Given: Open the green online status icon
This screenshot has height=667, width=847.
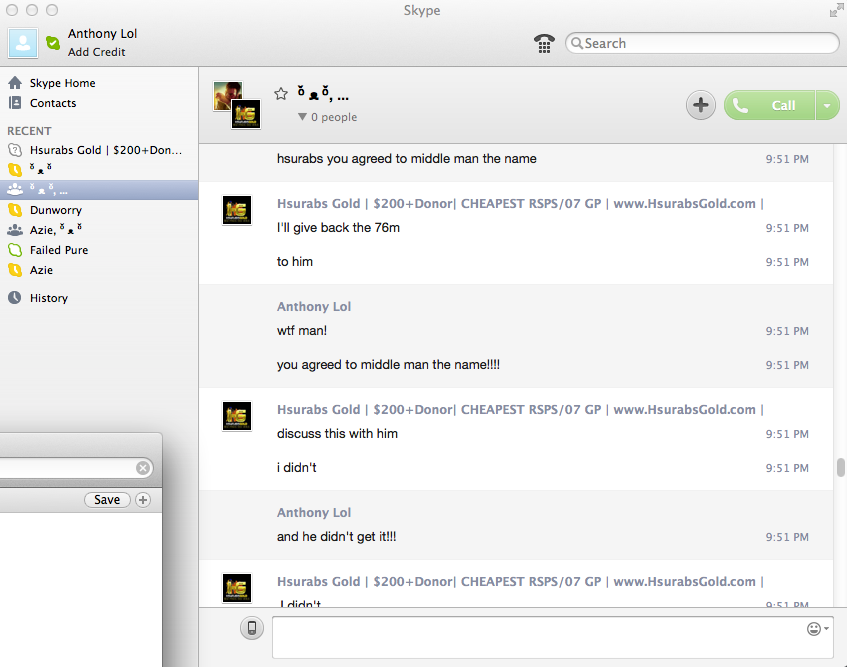Looking at the screenshot, I should coord(53,43).
